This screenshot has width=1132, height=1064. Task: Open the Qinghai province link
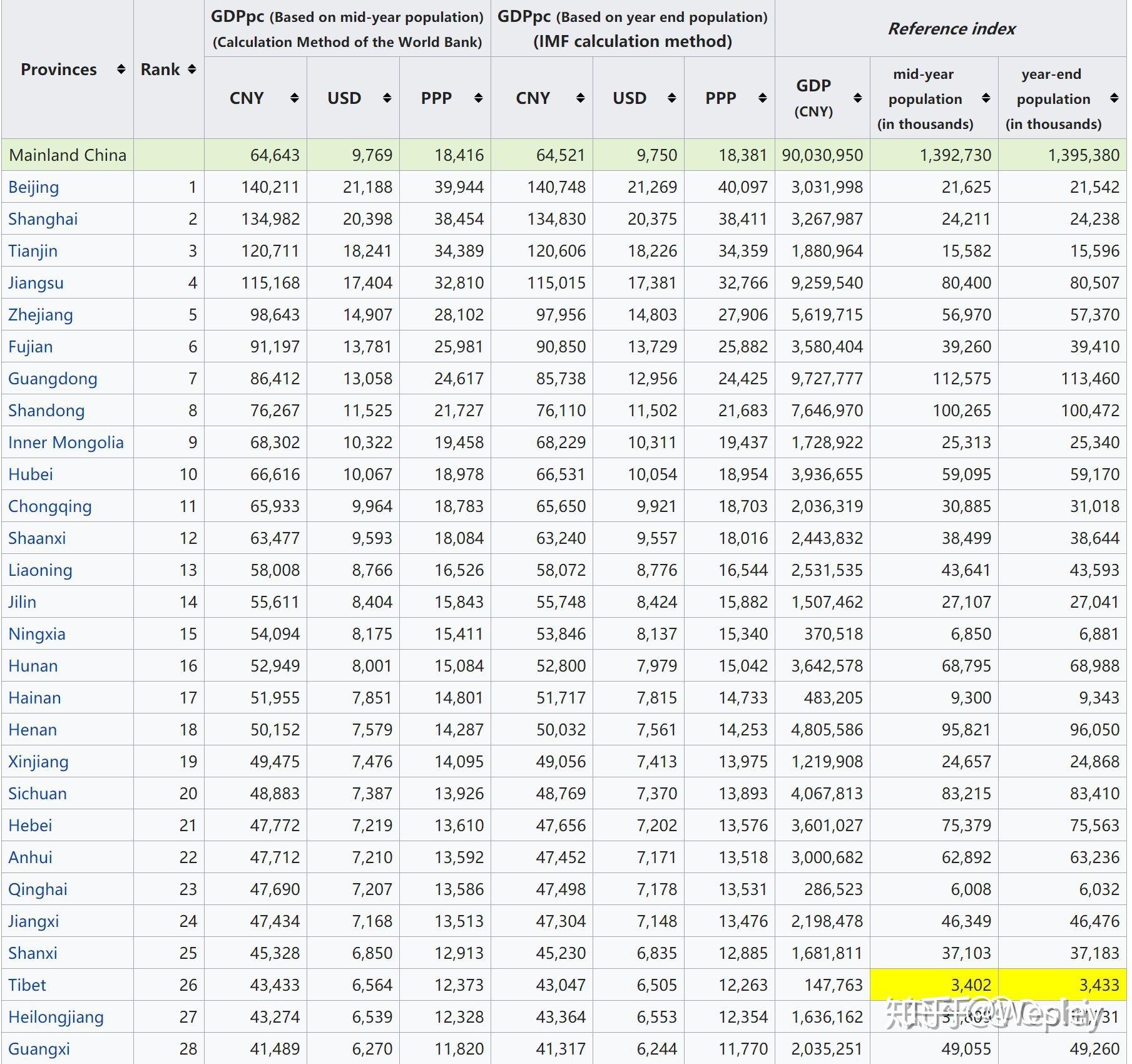point(38,889)
